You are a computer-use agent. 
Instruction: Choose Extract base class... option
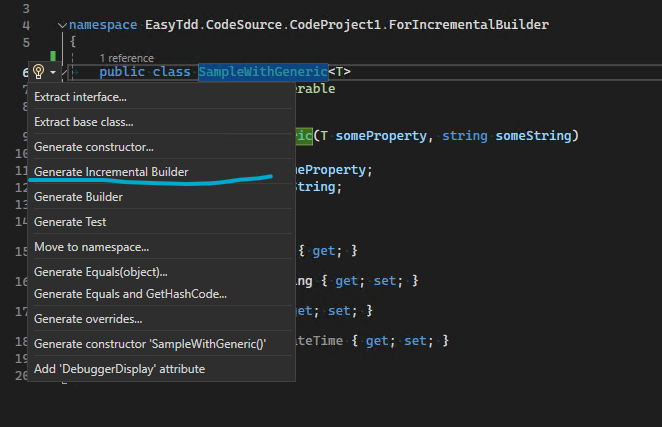(x=160, y=122)
